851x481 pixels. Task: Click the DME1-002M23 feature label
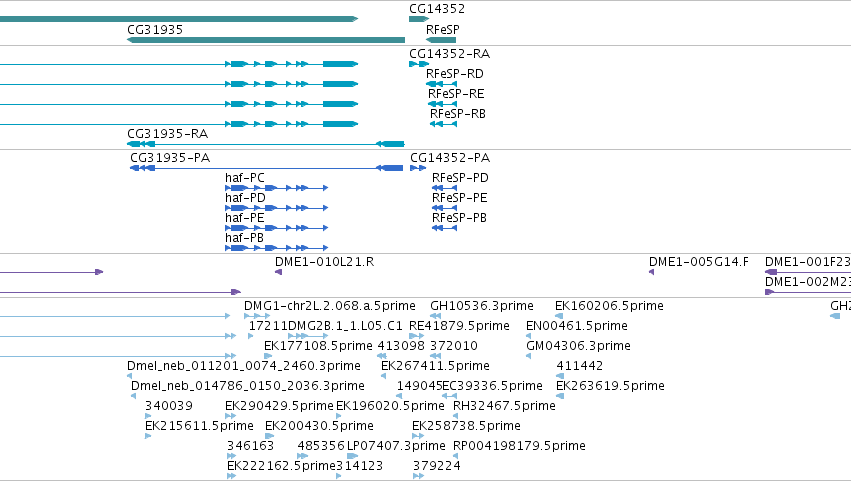pyautogui.click(x=808, y=282)
